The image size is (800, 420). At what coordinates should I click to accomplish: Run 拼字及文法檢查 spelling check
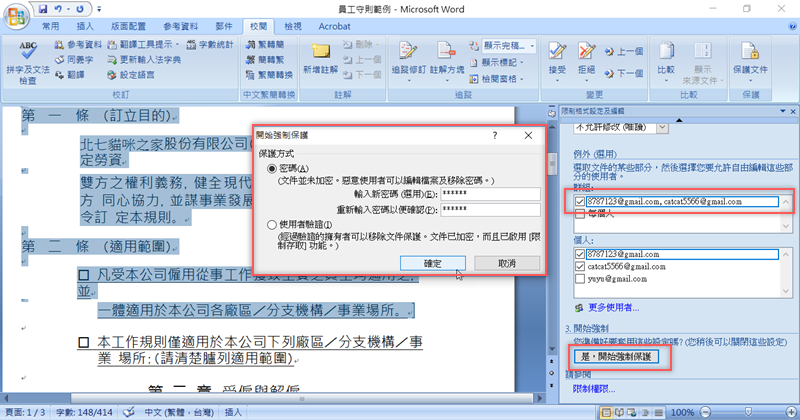28,63
